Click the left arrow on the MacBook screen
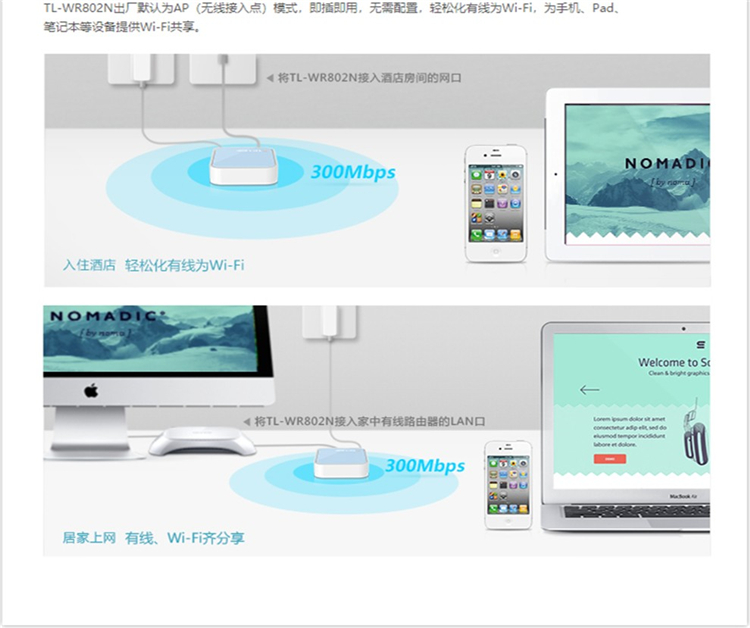Image resolution: width=750 pixels, height=628 pixels. pos(589,390)
